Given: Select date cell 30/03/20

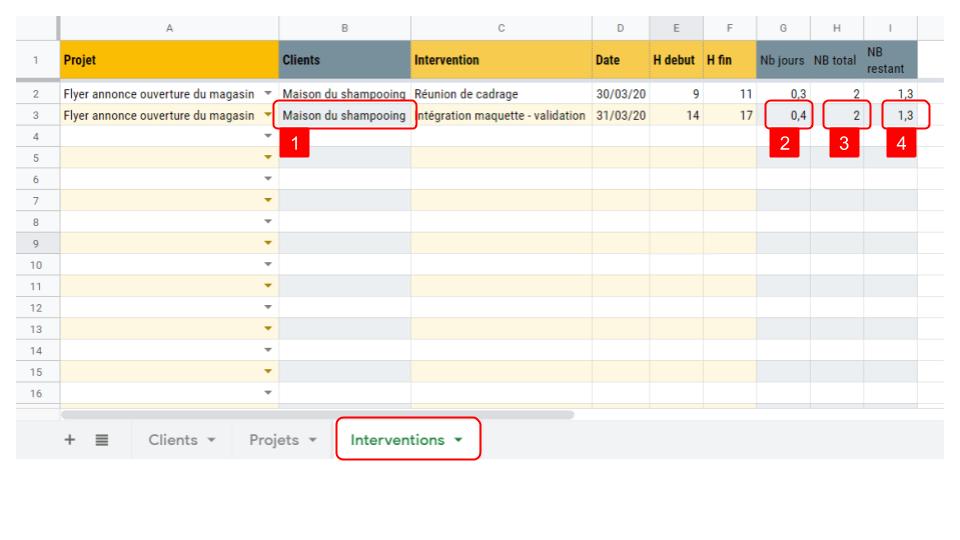Looking at the screenshot, I should point(620,94).
